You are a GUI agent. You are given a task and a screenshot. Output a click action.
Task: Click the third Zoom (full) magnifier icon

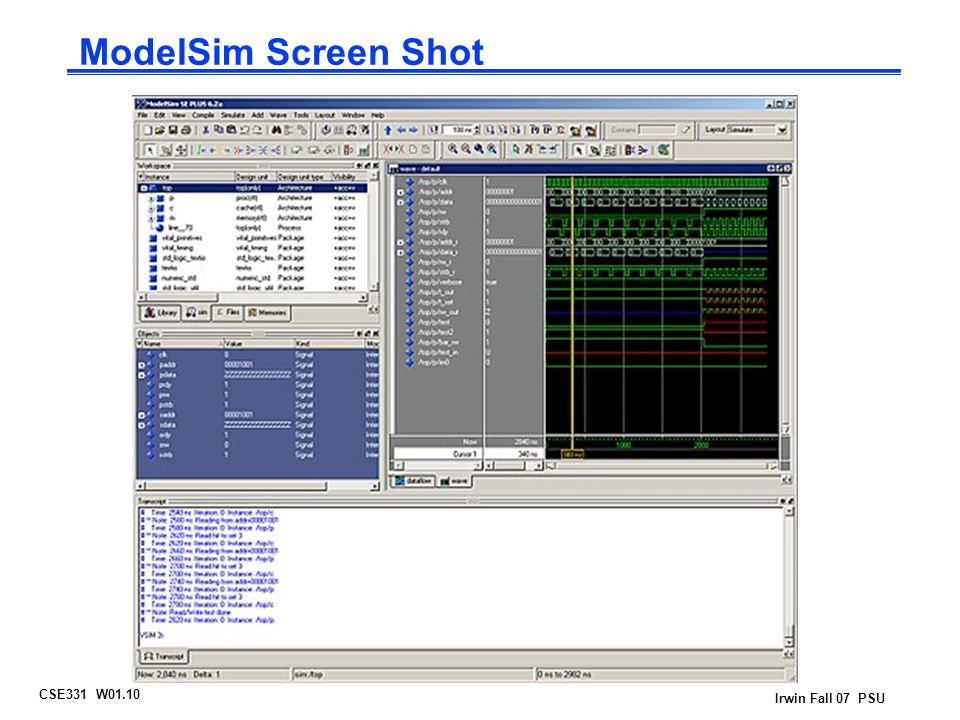pos(478,149)
